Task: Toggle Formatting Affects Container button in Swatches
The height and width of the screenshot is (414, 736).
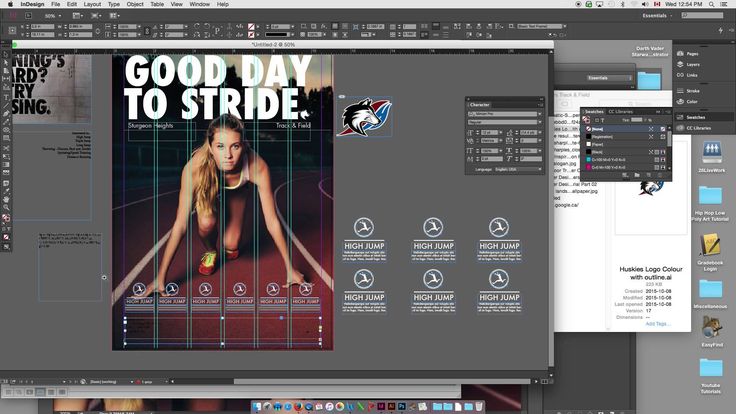Action: 597,120
